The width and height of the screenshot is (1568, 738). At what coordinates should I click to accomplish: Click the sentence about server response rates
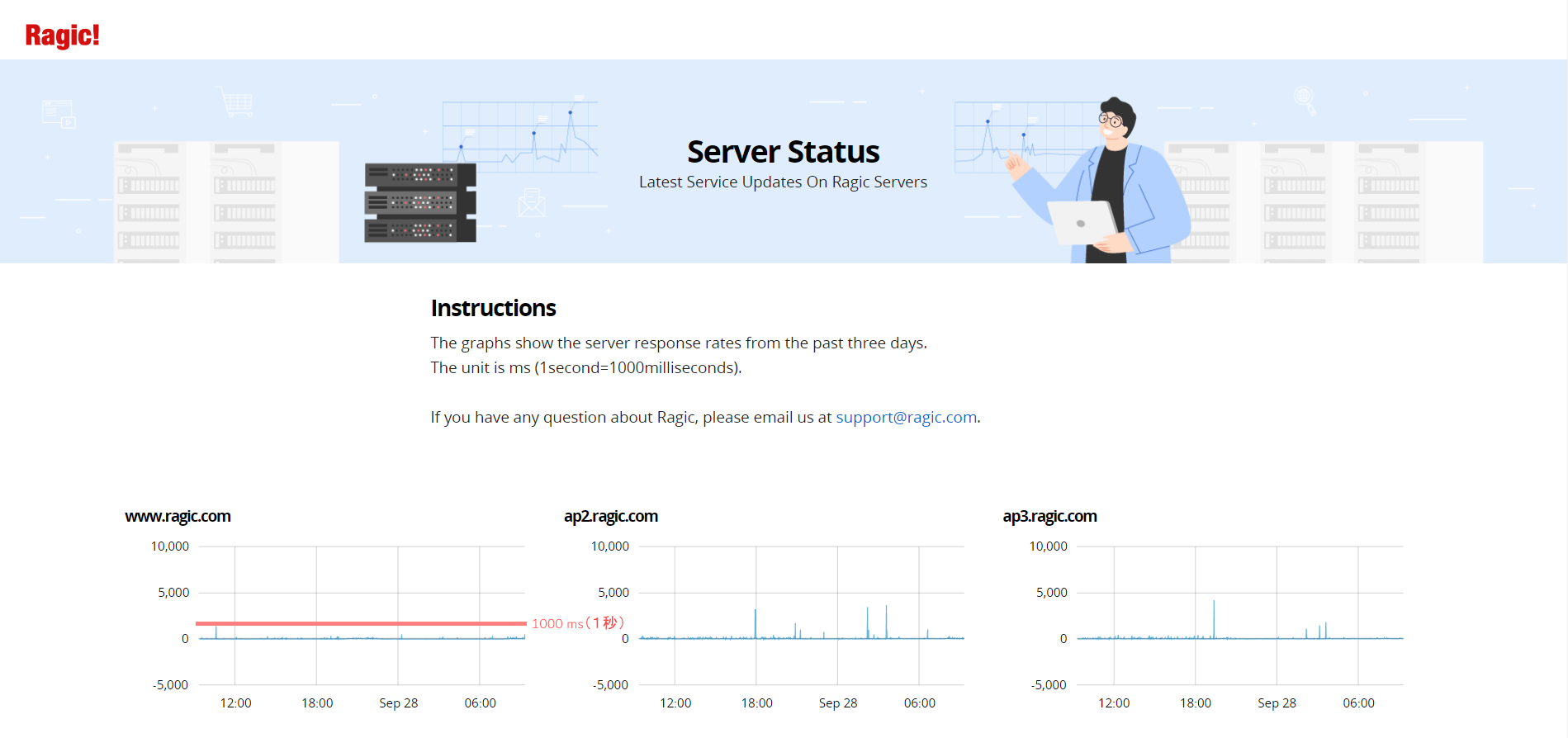coord(679,343)
